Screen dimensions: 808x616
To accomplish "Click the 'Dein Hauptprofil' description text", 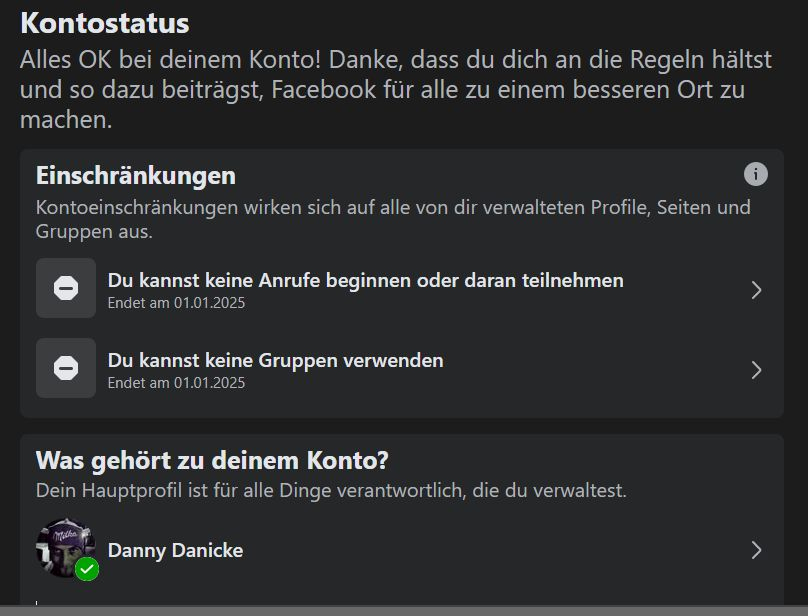I will [x=331, y=491].
